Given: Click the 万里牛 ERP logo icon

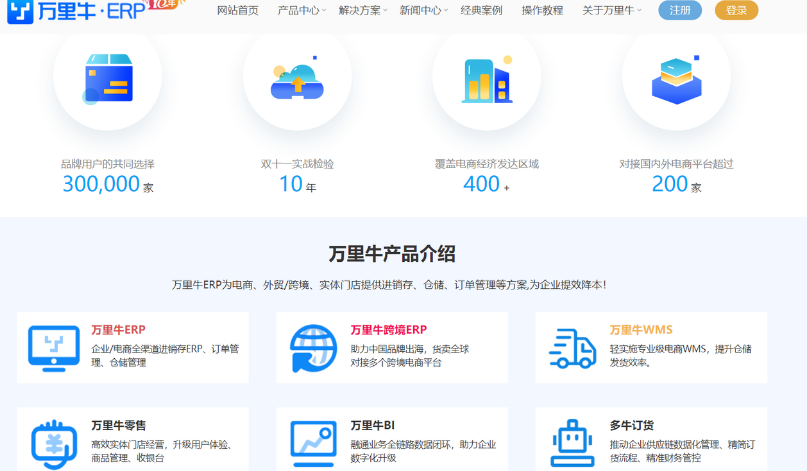Looking at the screenshot, I should click(x=20, y=11).
